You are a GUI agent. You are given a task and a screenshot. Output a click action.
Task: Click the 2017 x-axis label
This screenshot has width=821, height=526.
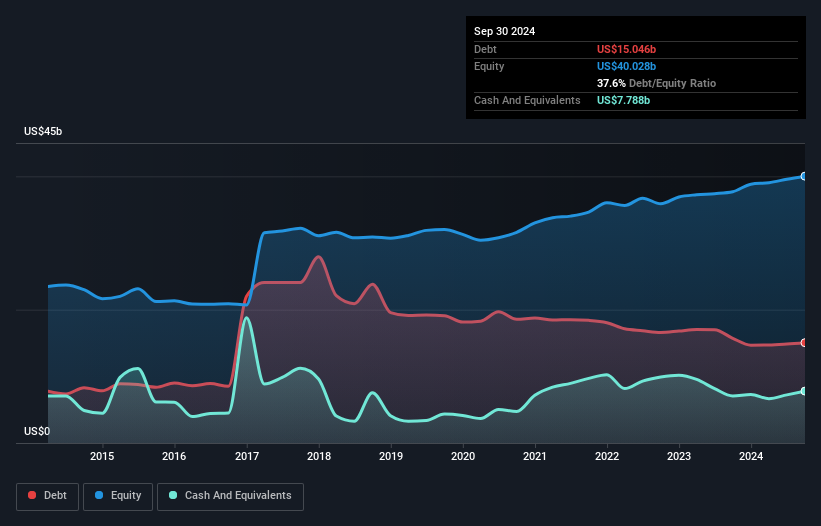(247, 456)
